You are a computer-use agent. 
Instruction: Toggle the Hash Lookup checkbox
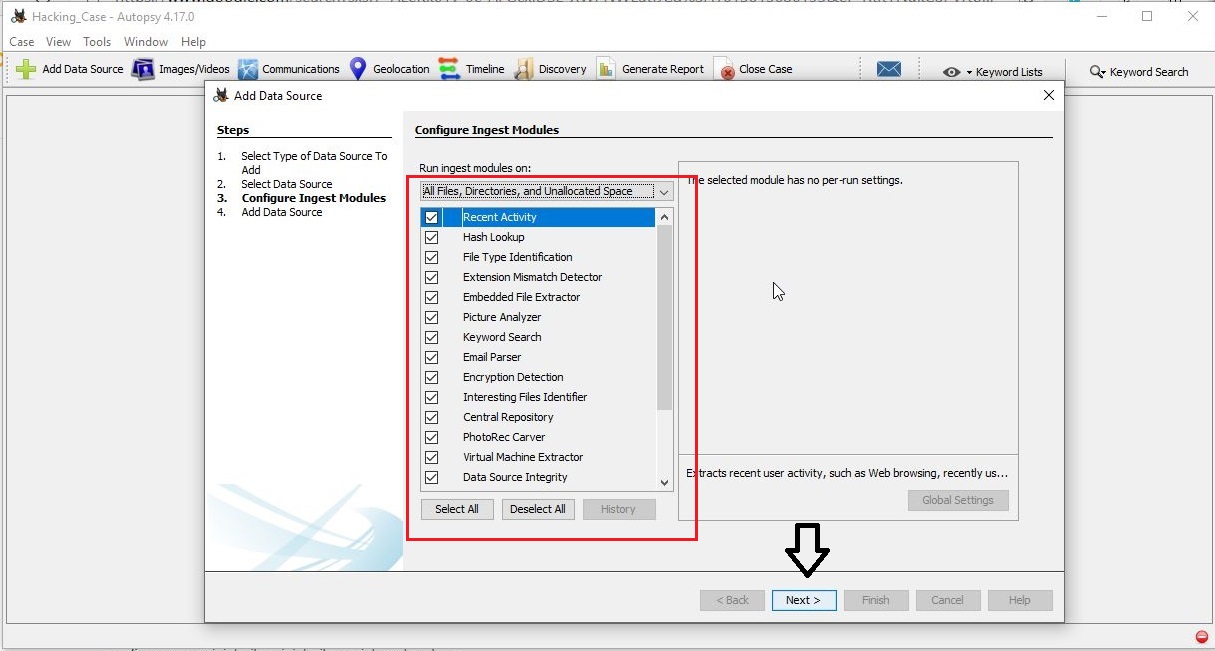(431, 237)
